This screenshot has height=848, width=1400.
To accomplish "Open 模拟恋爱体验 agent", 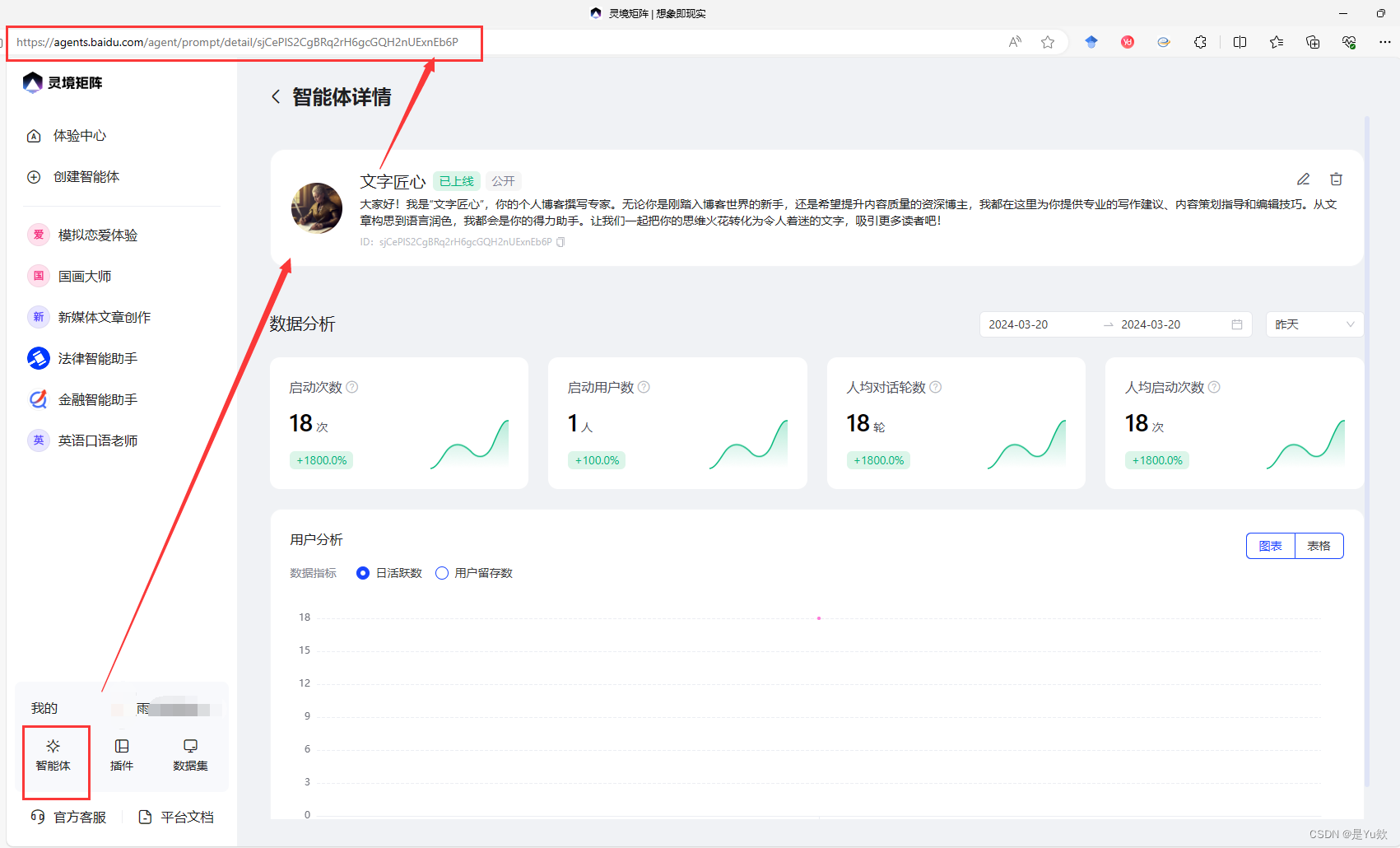I will tap(98, 235).
